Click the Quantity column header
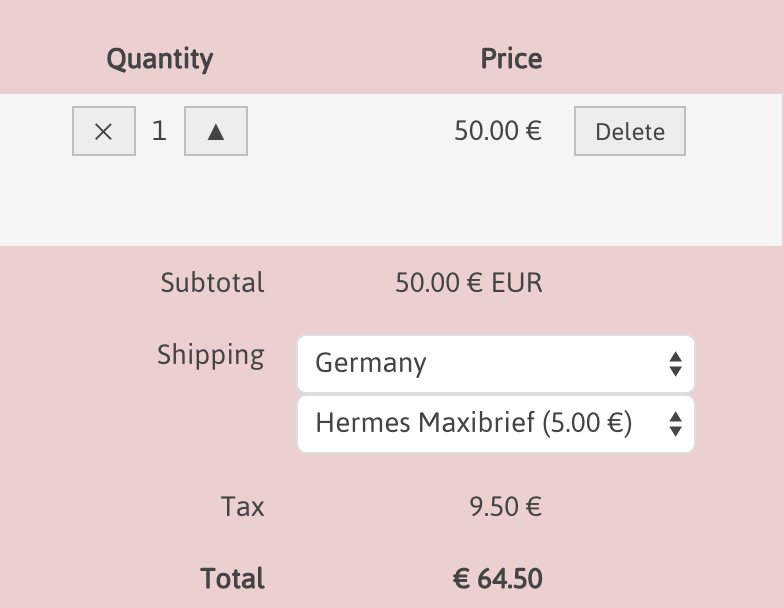Screen dimensions: 784x608 tap(160, 59)
